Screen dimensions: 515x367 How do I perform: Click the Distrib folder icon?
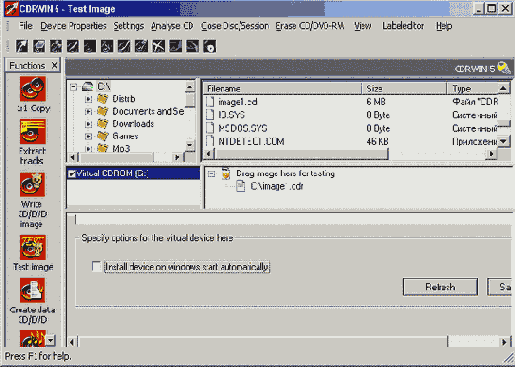(103, 99)
